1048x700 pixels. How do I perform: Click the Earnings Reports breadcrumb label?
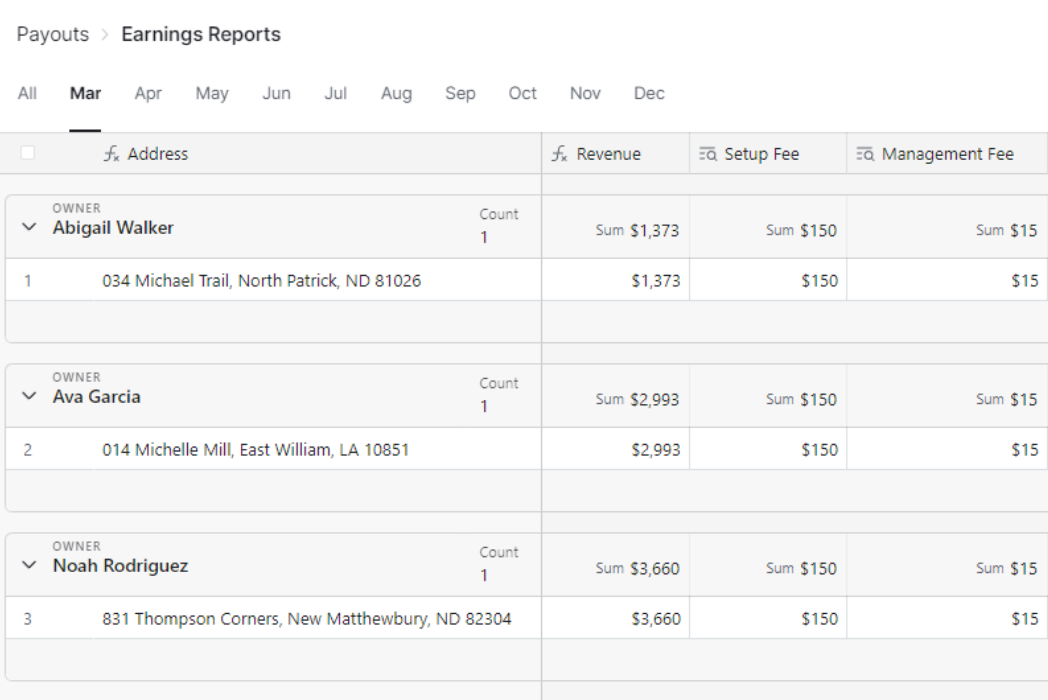pyautogui.click(x=200, y=33)
